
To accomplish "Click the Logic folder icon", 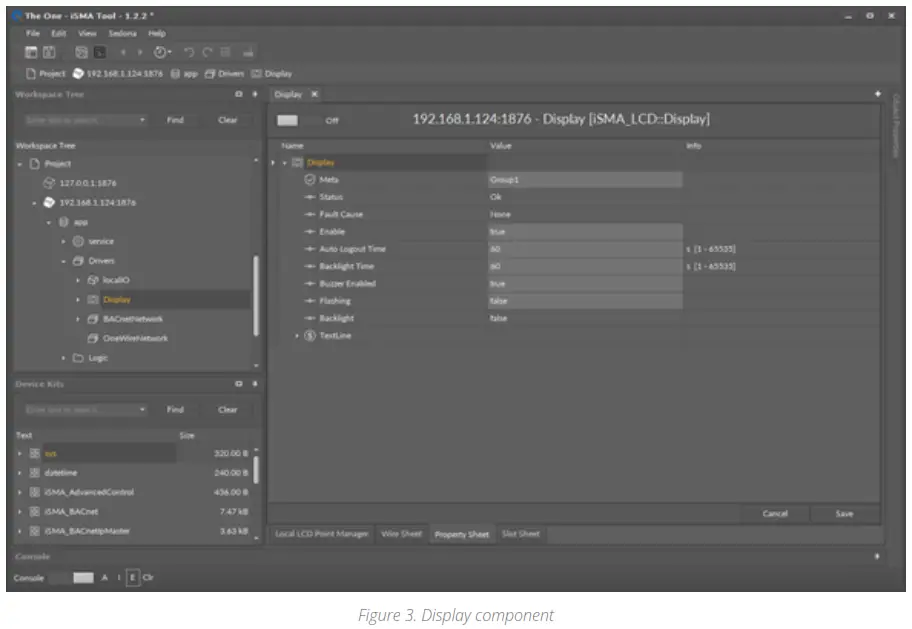I will (78, 358).
